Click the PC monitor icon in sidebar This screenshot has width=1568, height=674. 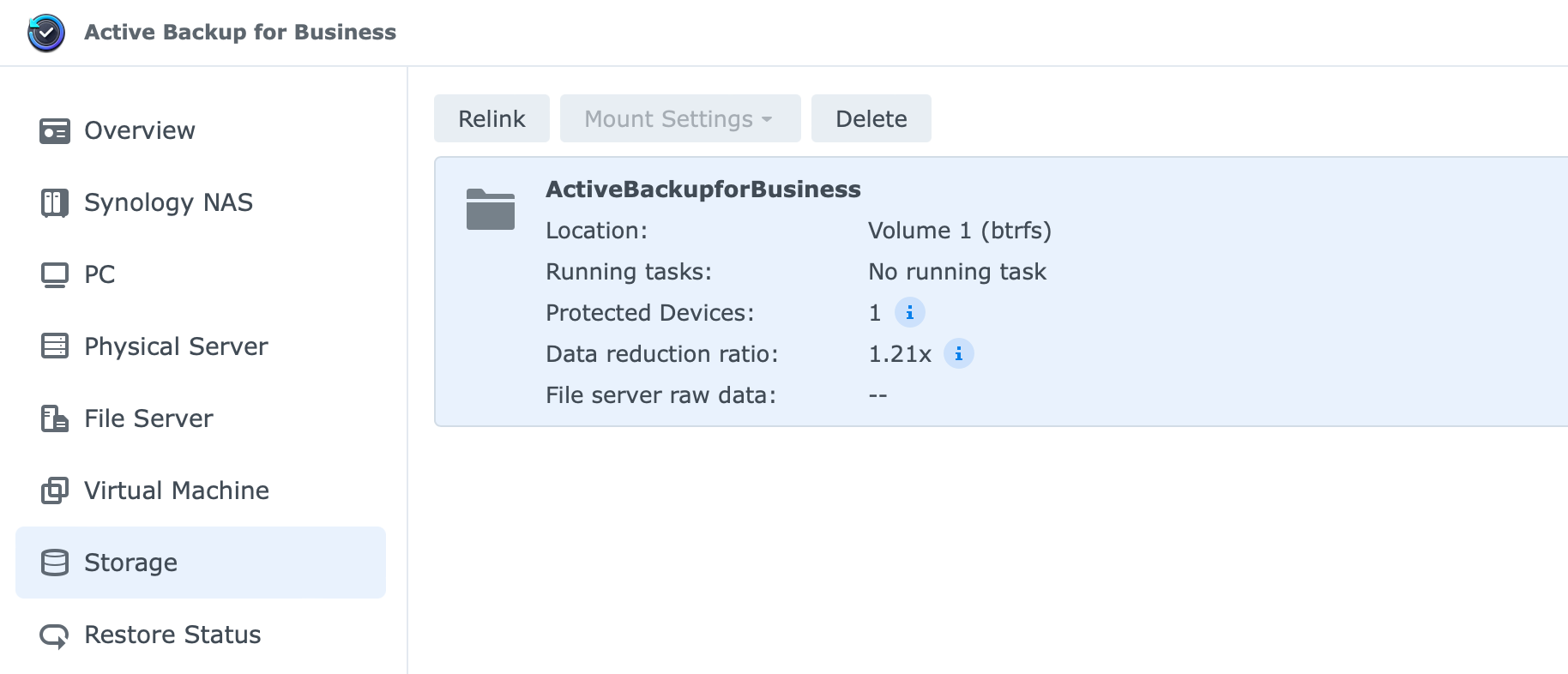pos(55,275)
